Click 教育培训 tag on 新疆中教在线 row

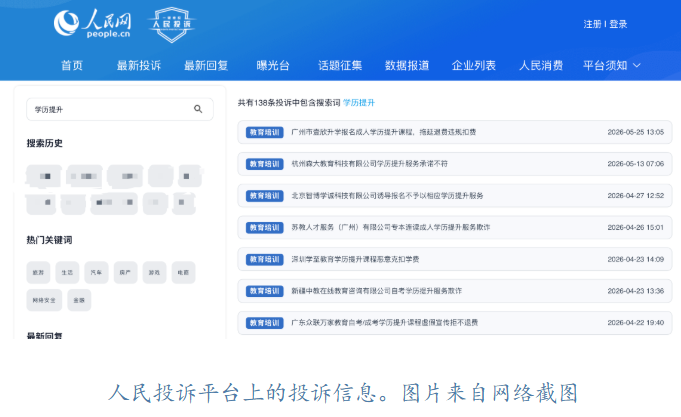click(264, 291)
